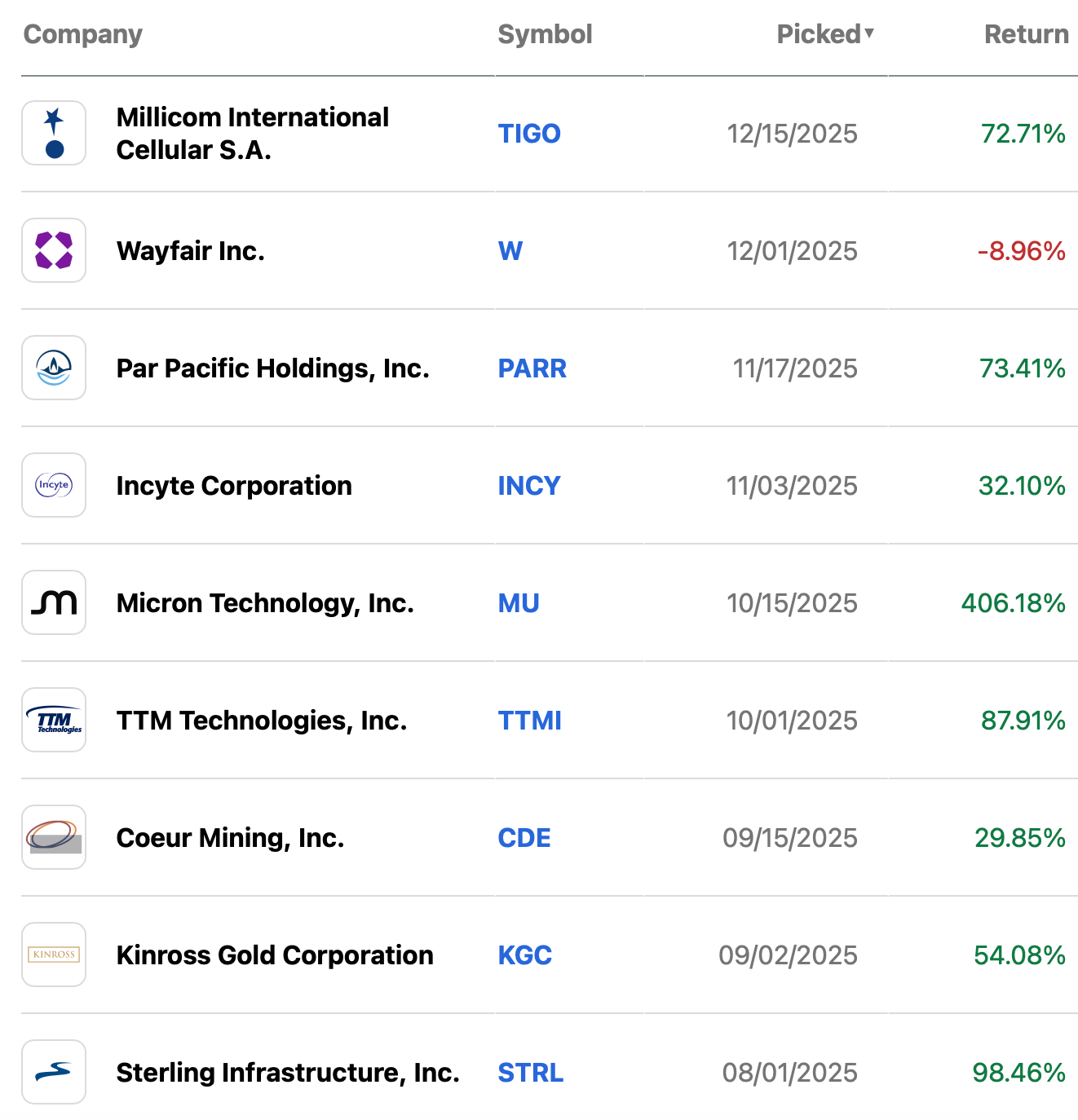Click the Millicom International Cellular logo icon
This screenshot has width=1078, height=1120.
[54, 133]
